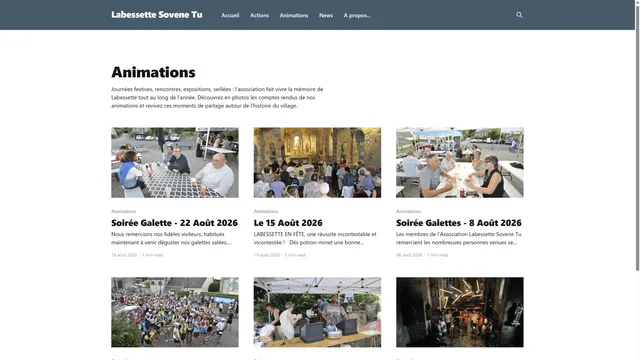Viewport: 640px width, 360px height.
Task: Select excerpt starting 'Nous remercions nos fidèles visiteurs'
Action: tap(171, 238)
